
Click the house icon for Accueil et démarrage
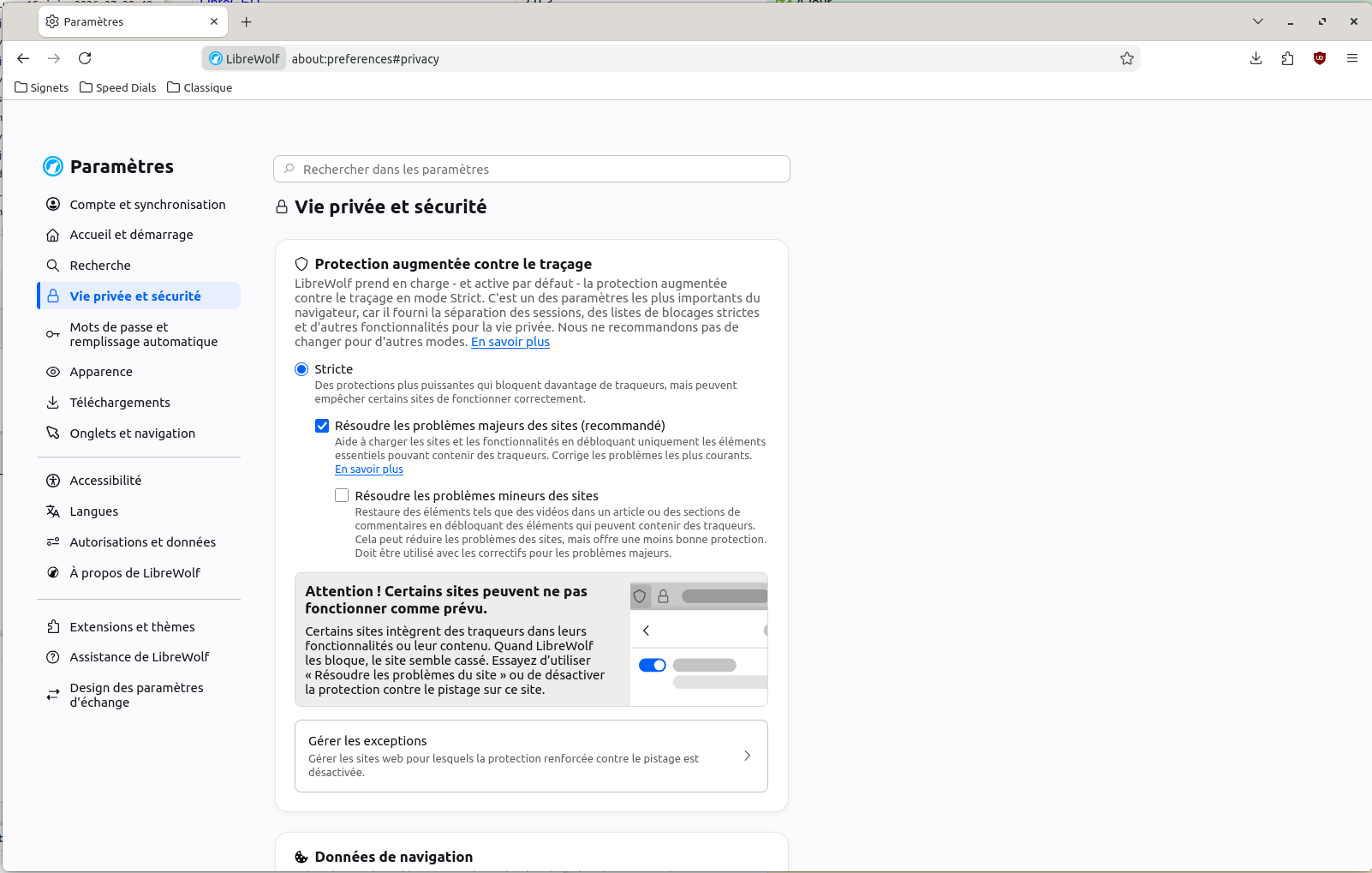tap(53, 235)
